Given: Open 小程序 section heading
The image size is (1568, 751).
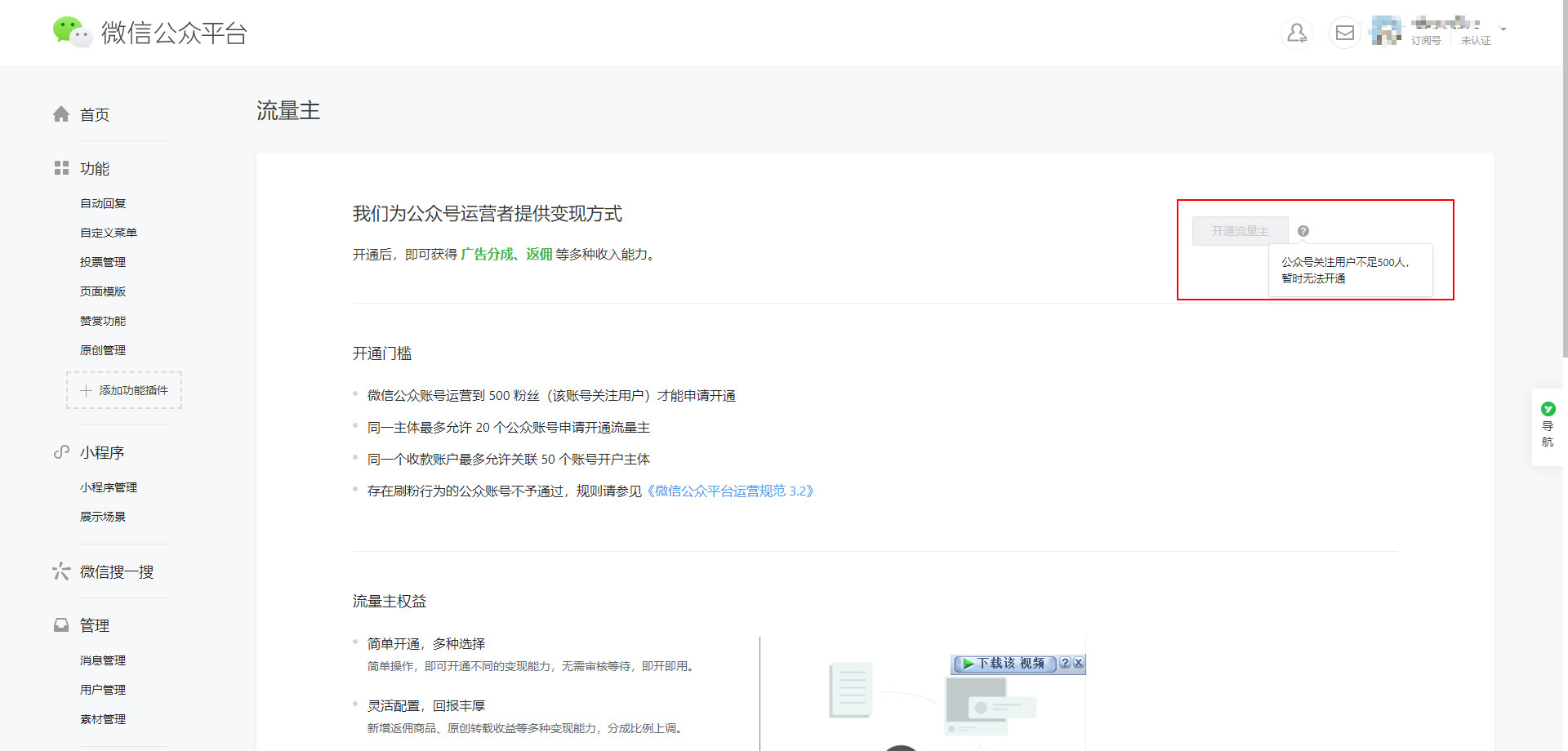Looking at the screenshot, I should click(x=102, y=453).
